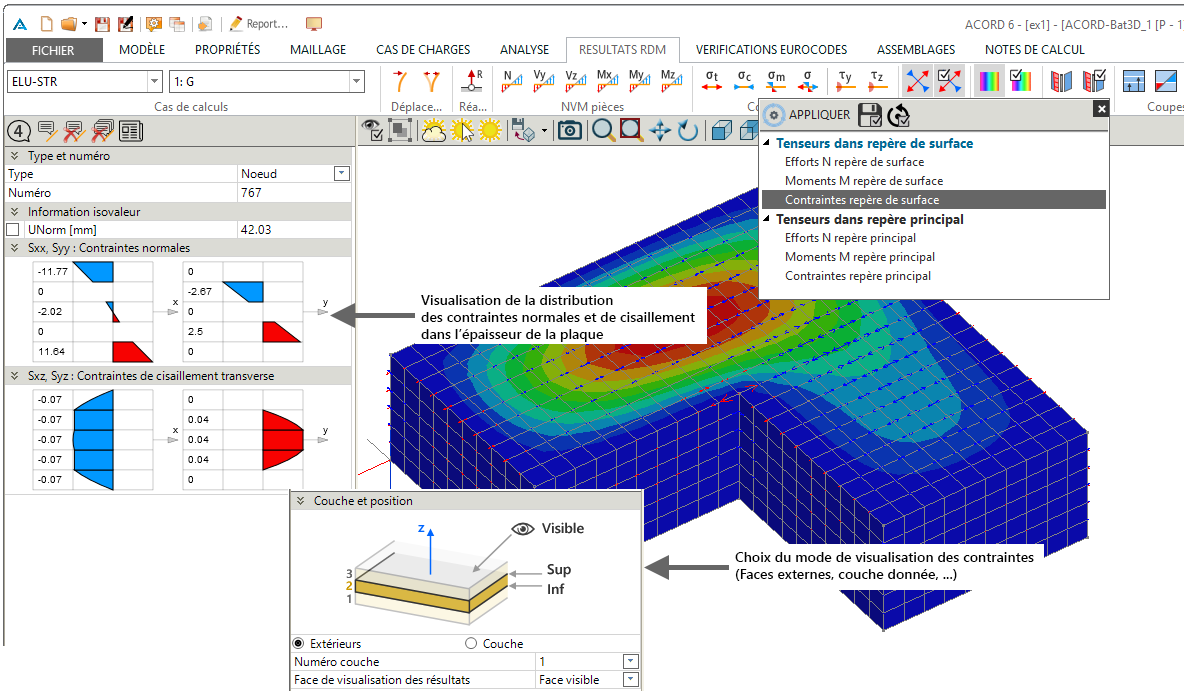
Task: Show Mx torsion moment diagram
Action: click(607, 81)
